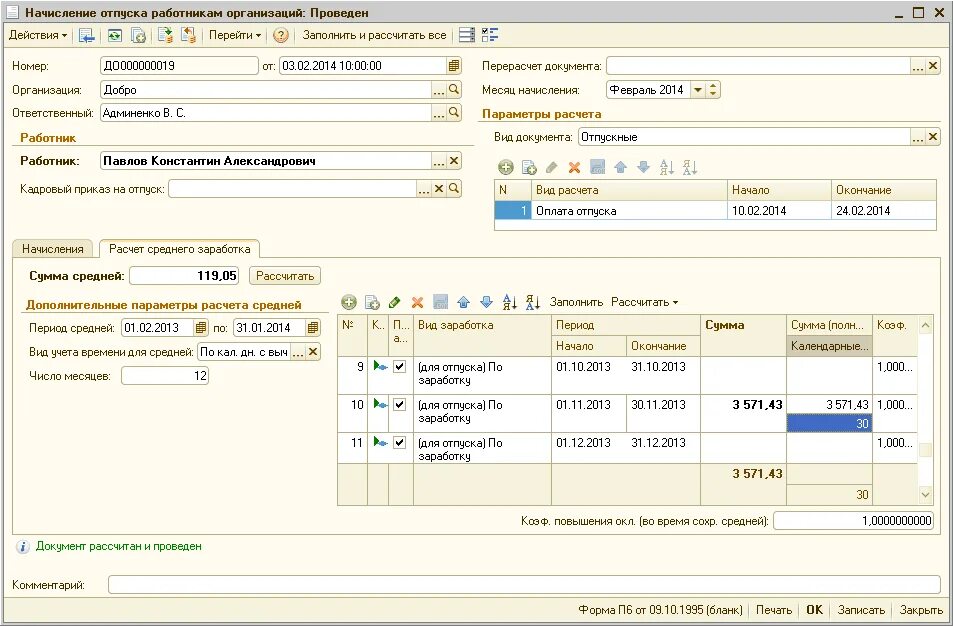The width and height of the screenshot is (953, 626).
Task: Add a row in the average earnings table
Action: [349, 302]
